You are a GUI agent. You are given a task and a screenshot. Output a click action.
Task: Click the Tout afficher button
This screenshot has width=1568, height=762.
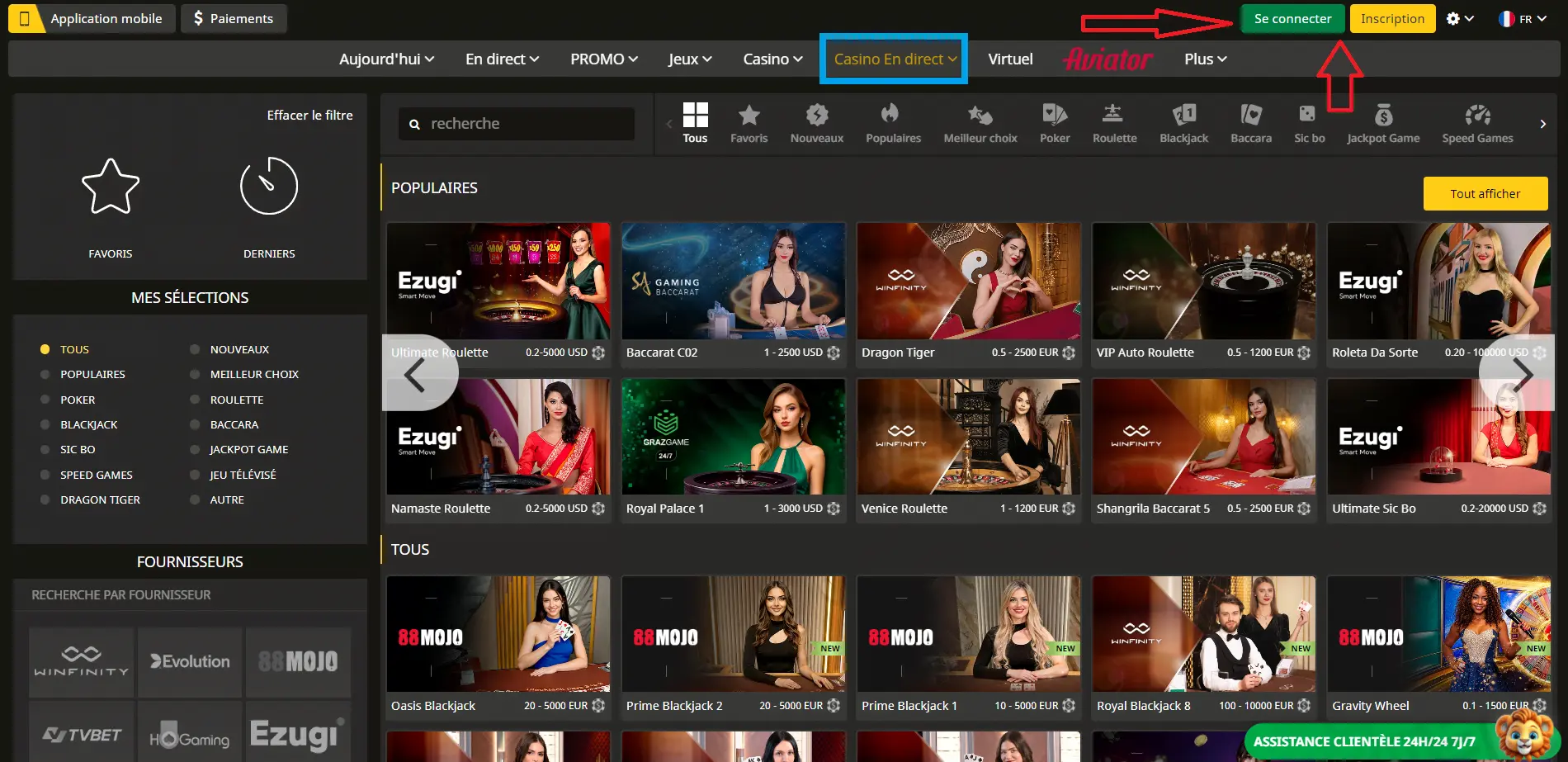(x=1485, y=194)
